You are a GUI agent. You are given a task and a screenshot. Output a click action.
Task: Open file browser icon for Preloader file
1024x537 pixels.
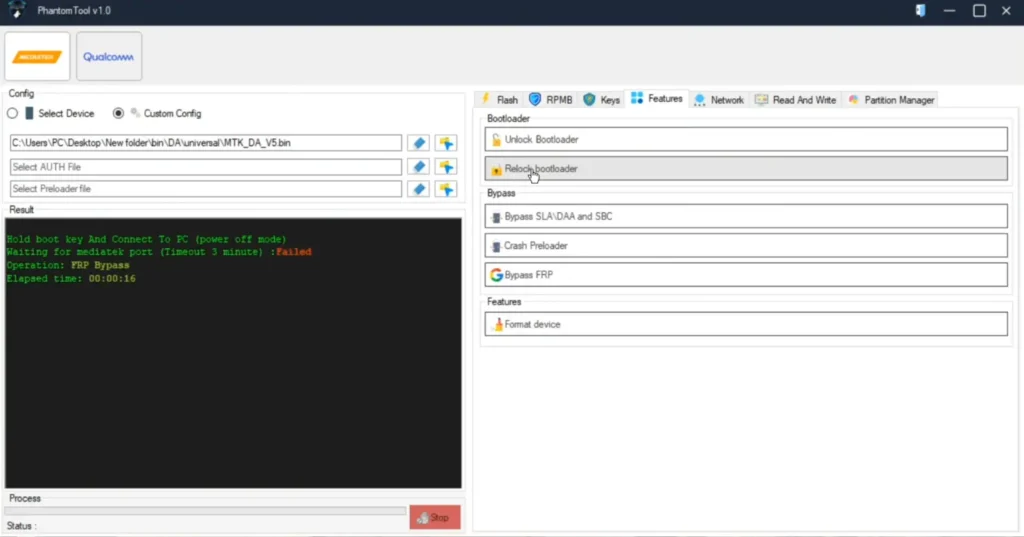point(445,189)
